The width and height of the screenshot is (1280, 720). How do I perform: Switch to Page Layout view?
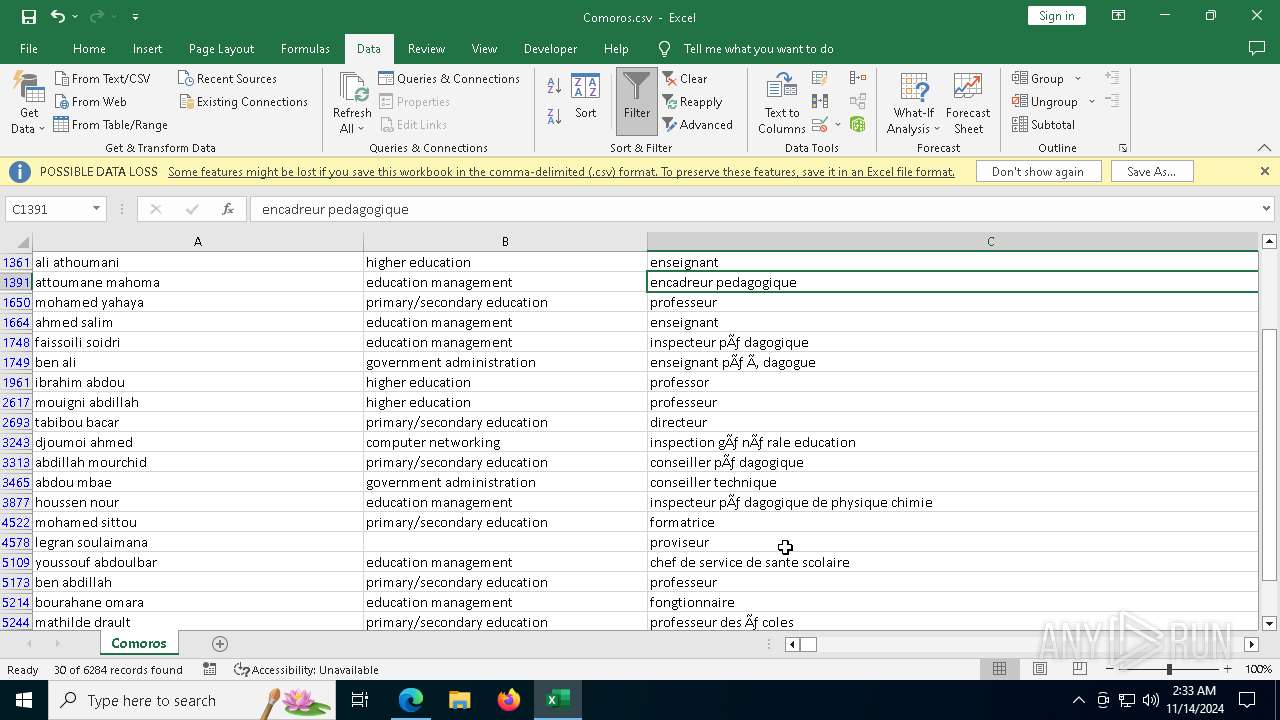(x=1040, y=669)
